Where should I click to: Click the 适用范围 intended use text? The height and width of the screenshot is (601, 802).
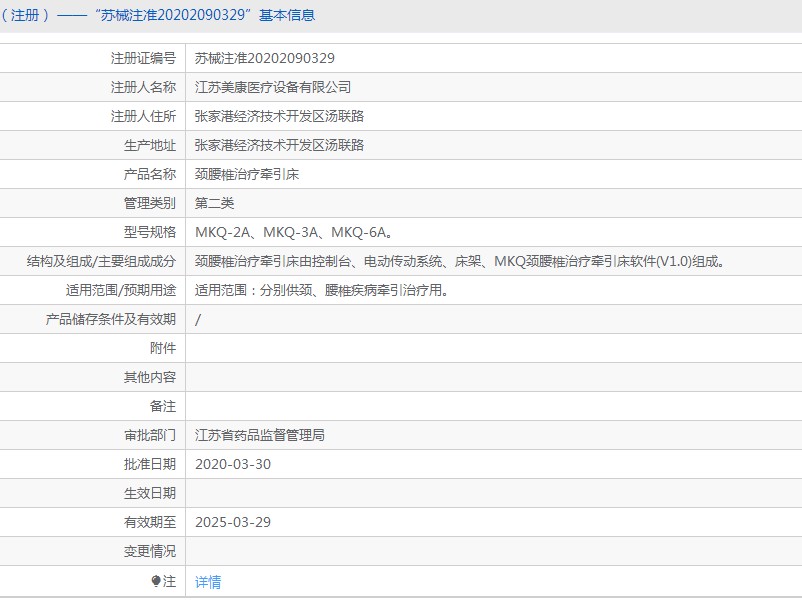click(320, 290)
